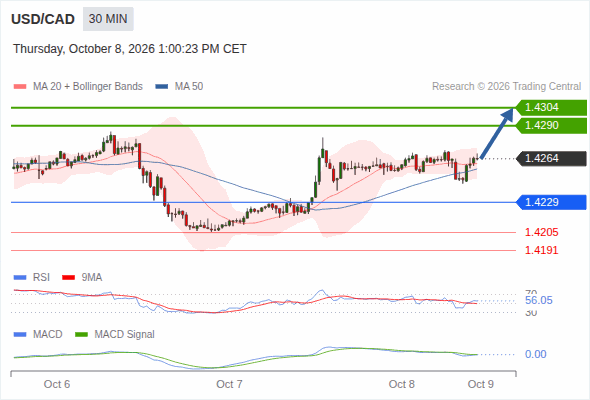The height and width of the screenshot is (400, 590).
Task: Click the 1.4191 support level label
Action: (541, 250)
